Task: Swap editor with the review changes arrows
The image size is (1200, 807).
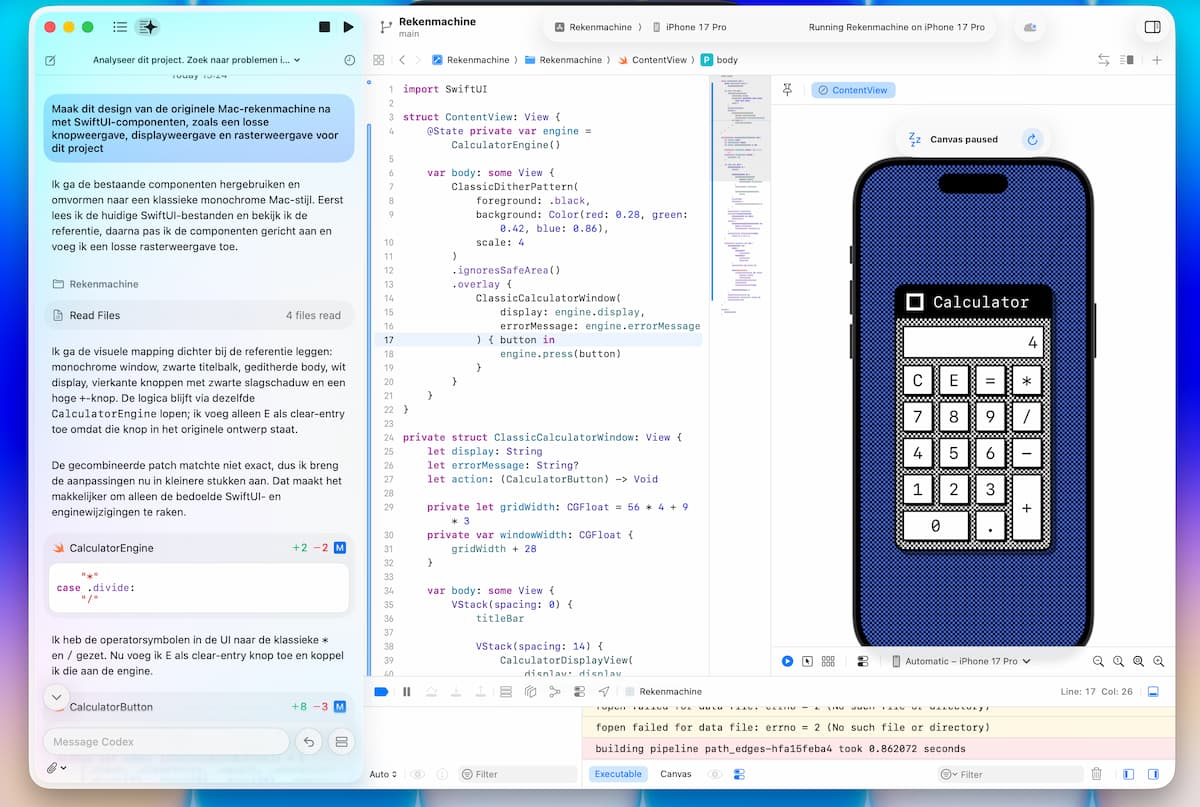Action: click(x=1103, y=60)
